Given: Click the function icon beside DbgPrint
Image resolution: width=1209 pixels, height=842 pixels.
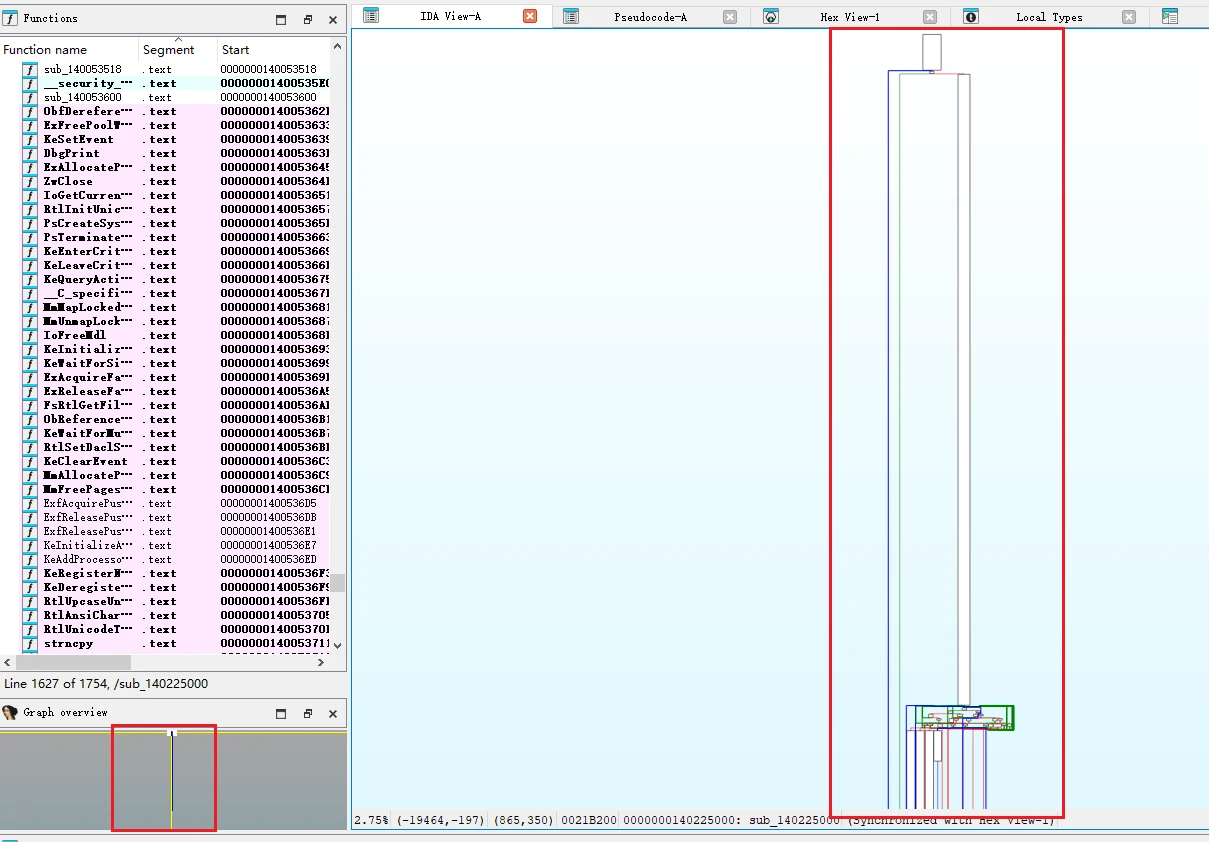Looking at the screenshot, I should point(30,153).
